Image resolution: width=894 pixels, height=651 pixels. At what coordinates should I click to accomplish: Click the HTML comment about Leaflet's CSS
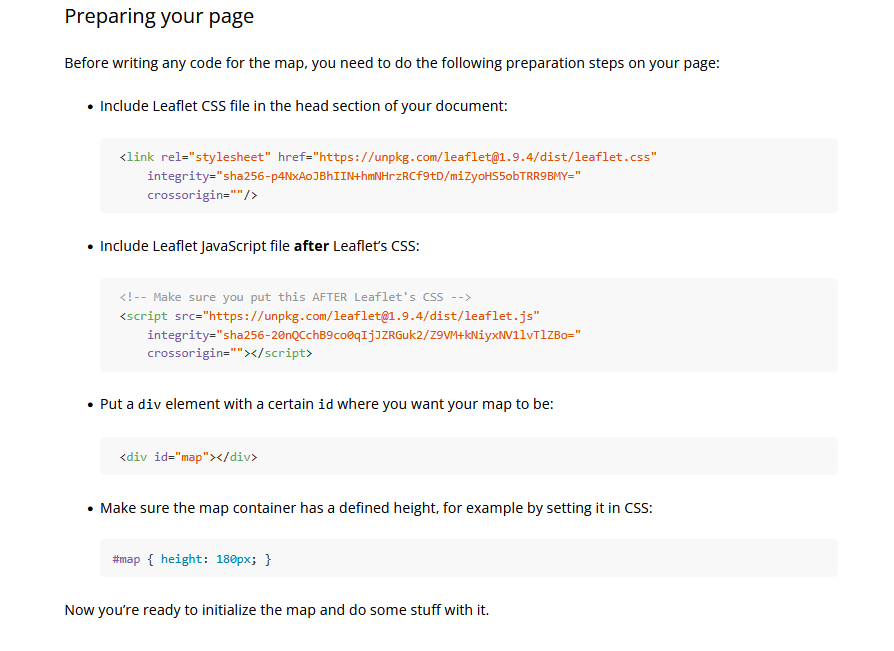click(x=294, y=296)
